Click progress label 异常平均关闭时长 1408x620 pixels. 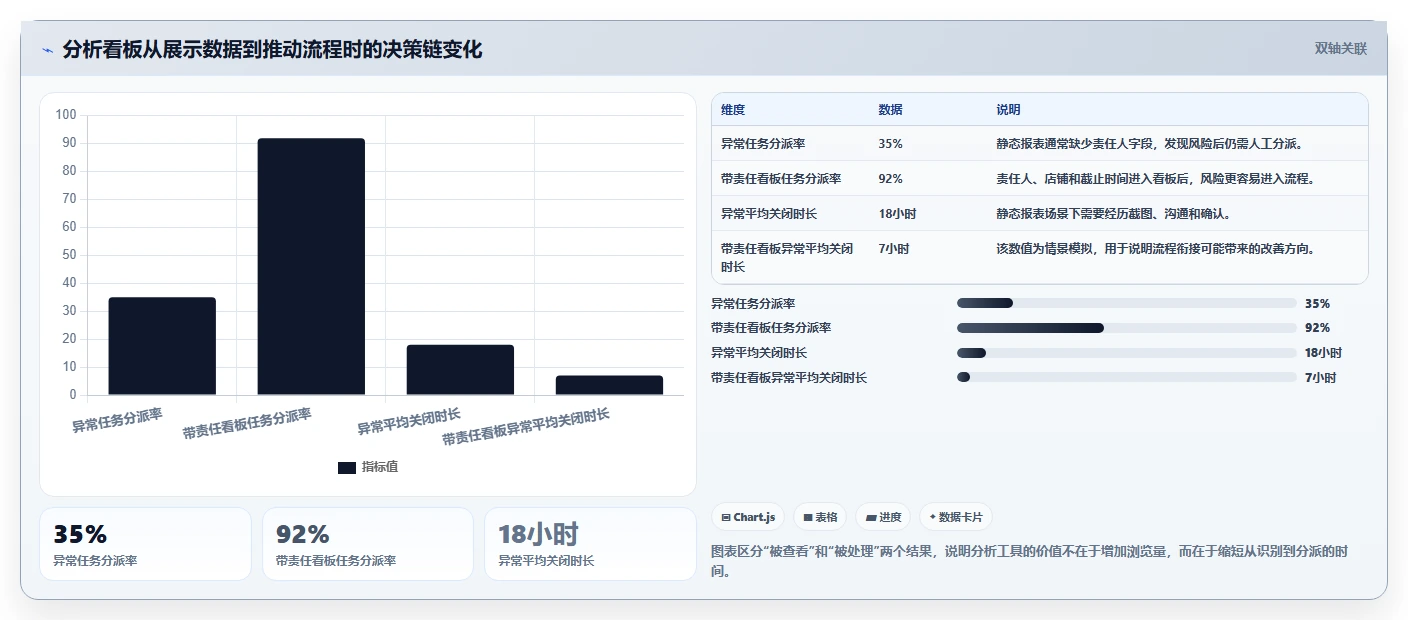pos(759,353)
